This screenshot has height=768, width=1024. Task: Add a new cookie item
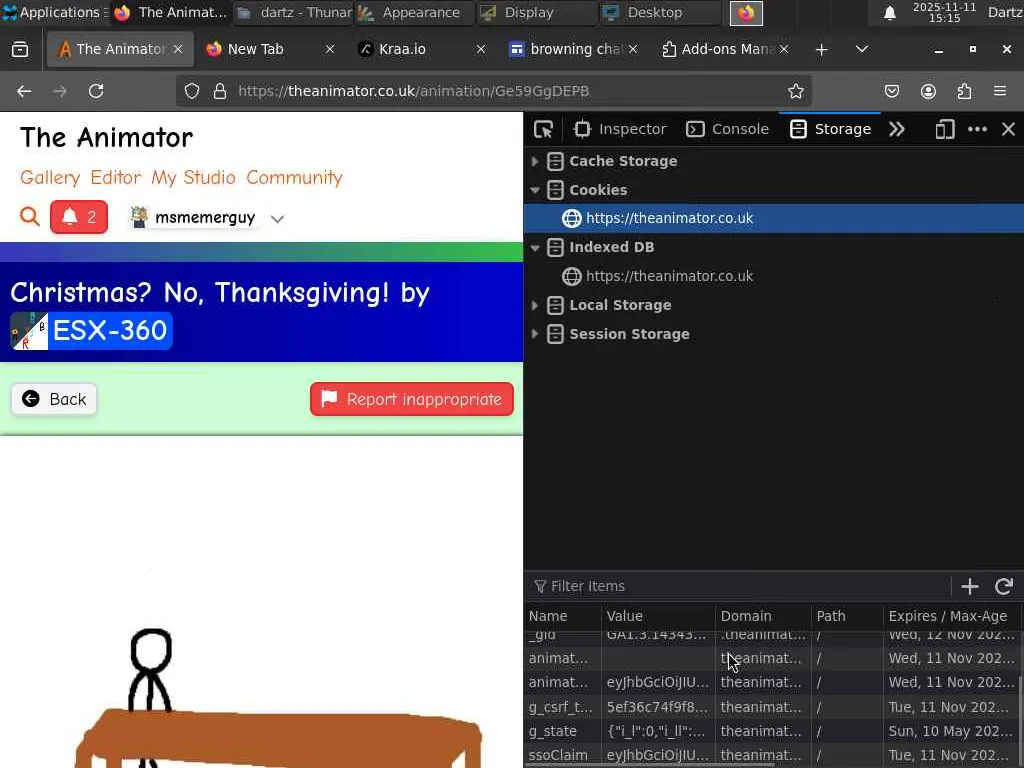coord(970,586)
